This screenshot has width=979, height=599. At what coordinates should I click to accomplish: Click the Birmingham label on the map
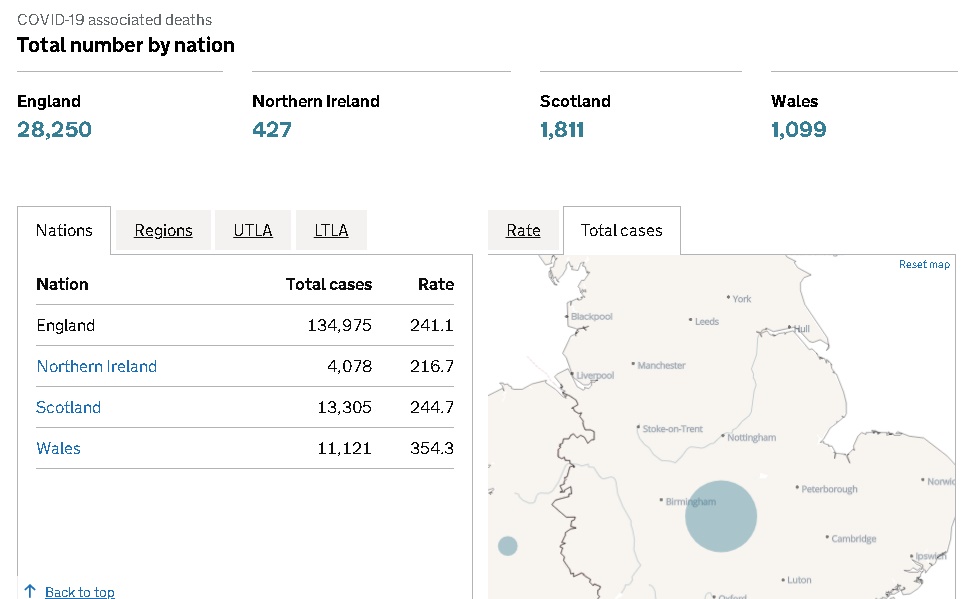click(690, 502)
